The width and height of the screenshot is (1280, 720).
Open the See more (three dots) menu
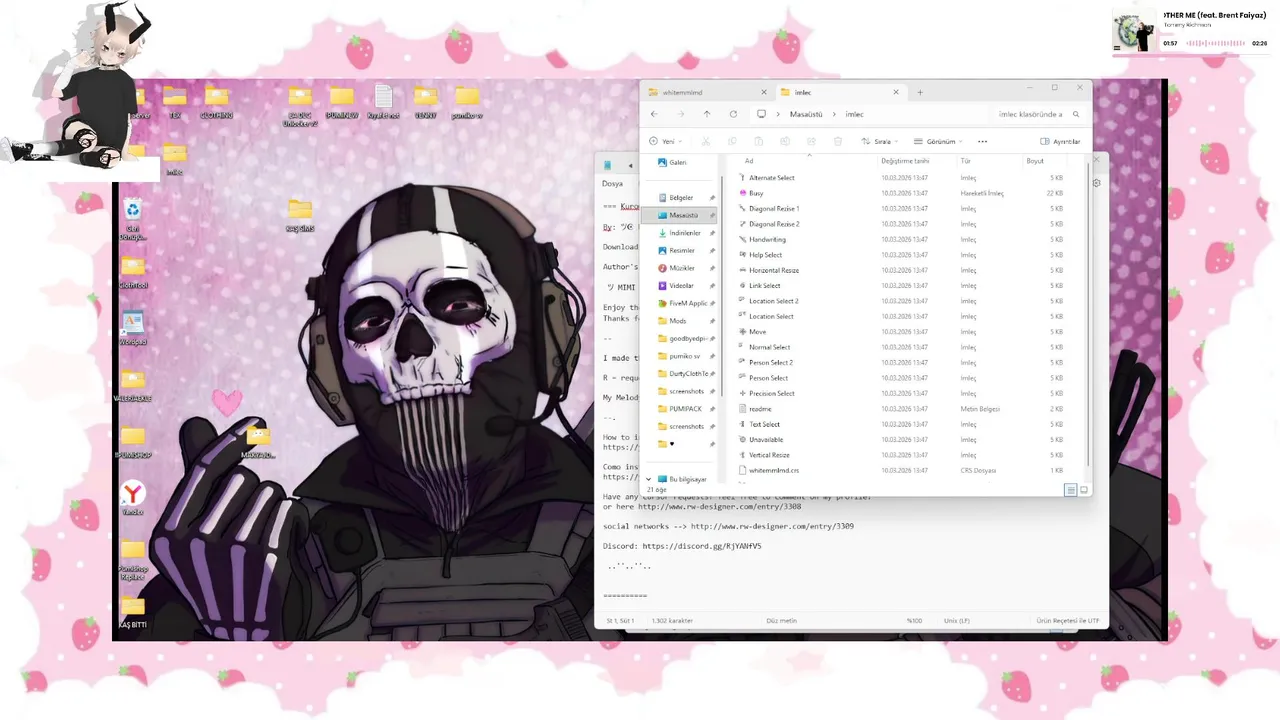click(x=982, y=141)
